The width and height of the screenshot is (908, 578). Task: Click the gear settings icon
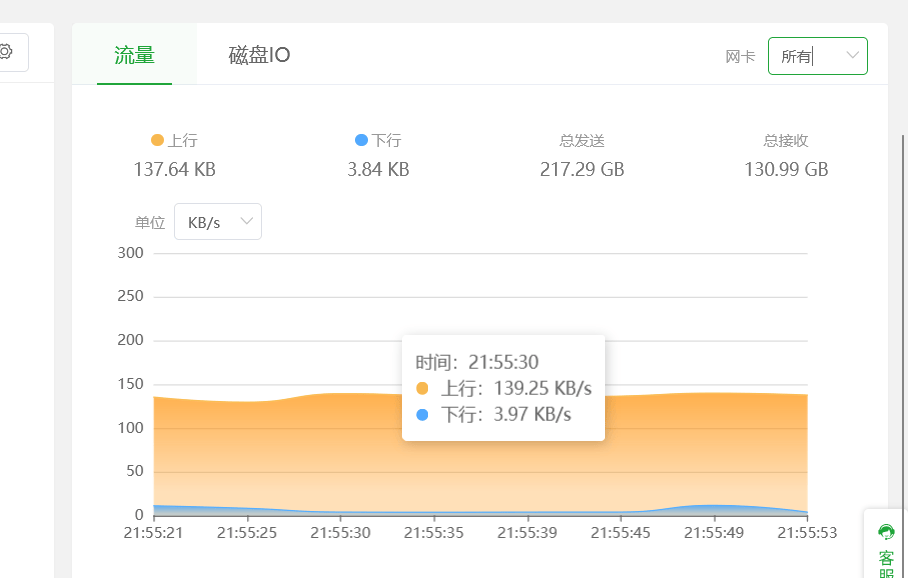pos(5,52)
